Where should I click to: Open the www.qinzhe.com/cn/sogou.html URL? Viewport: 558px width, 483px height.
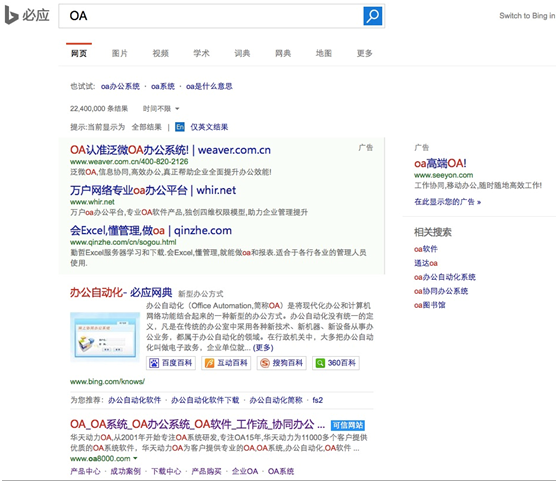pyautogui.click(x=123, y=242)
